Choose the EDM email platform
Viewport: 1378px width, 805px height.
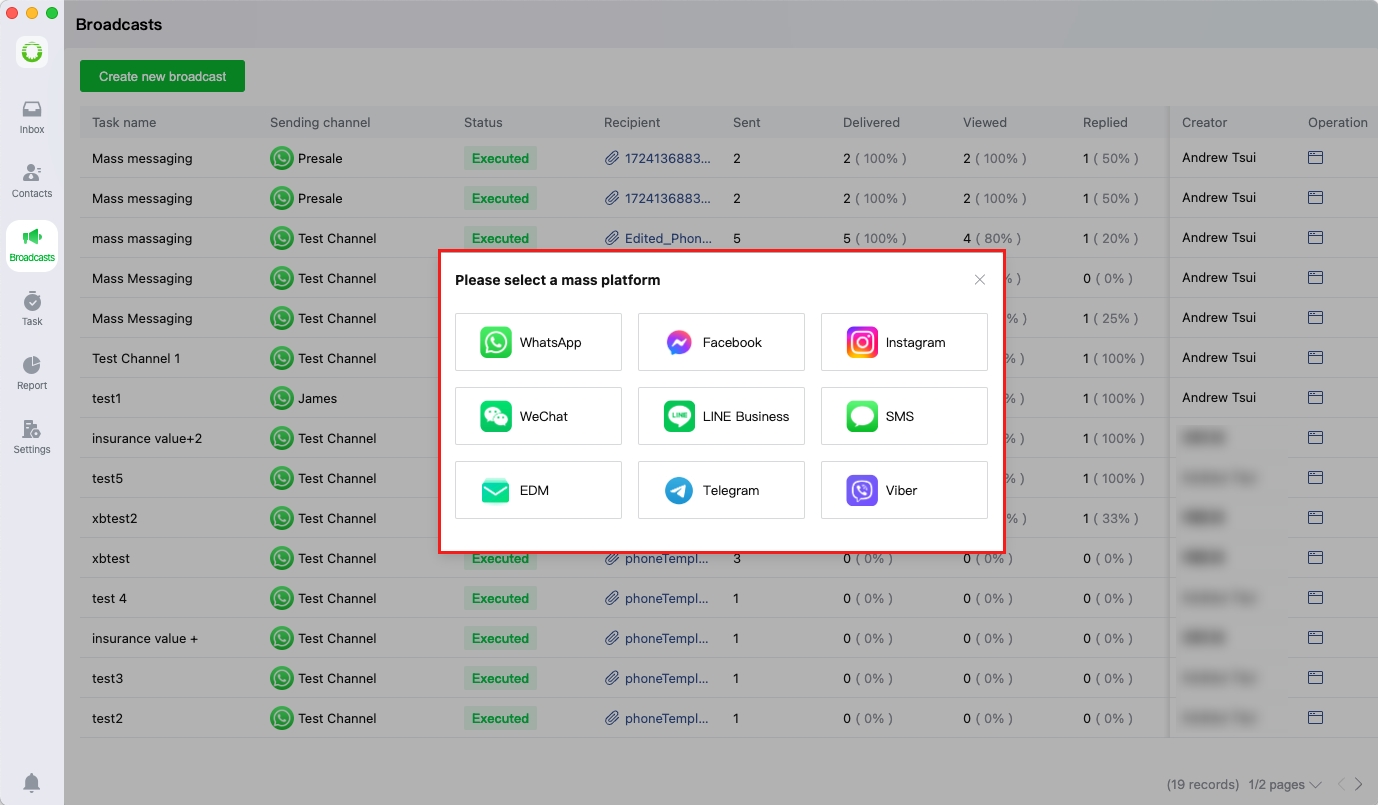click(x=538, y=490)
